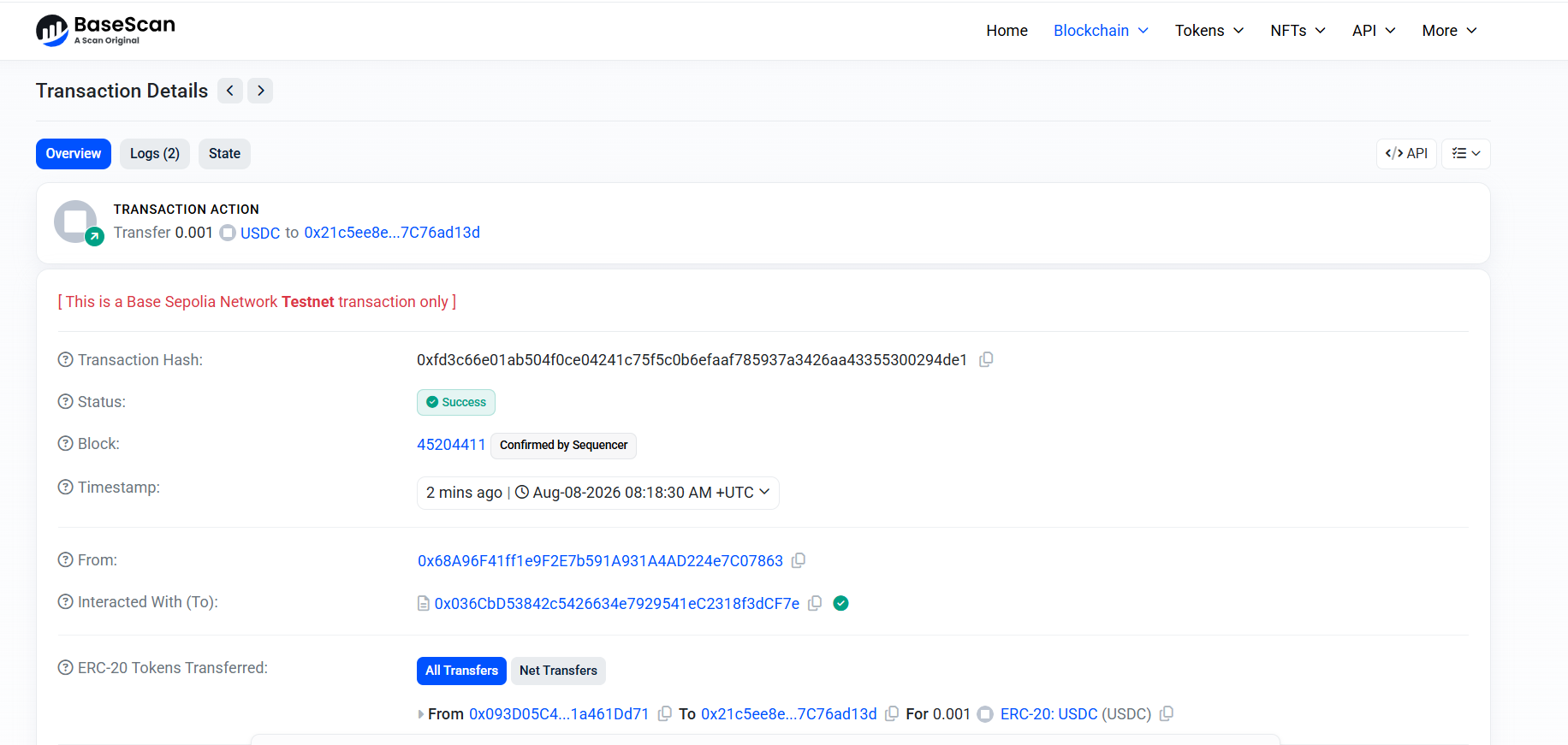The width and height of the screenshot is (1568, 745).
Task: Open transfer recipient 0x21c5ee8e...7C76ad13d link
Action: [789, 714]
